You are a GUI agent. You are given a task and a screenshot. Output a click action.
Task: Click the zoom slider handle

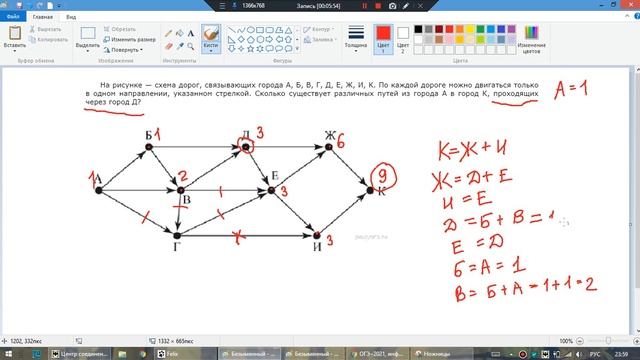point(608,341)
